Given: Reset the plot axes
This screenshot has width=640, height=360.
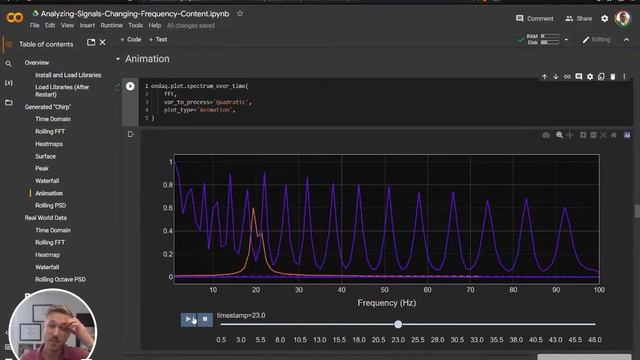Looking at the screenshot, I should tap(613, 135).
